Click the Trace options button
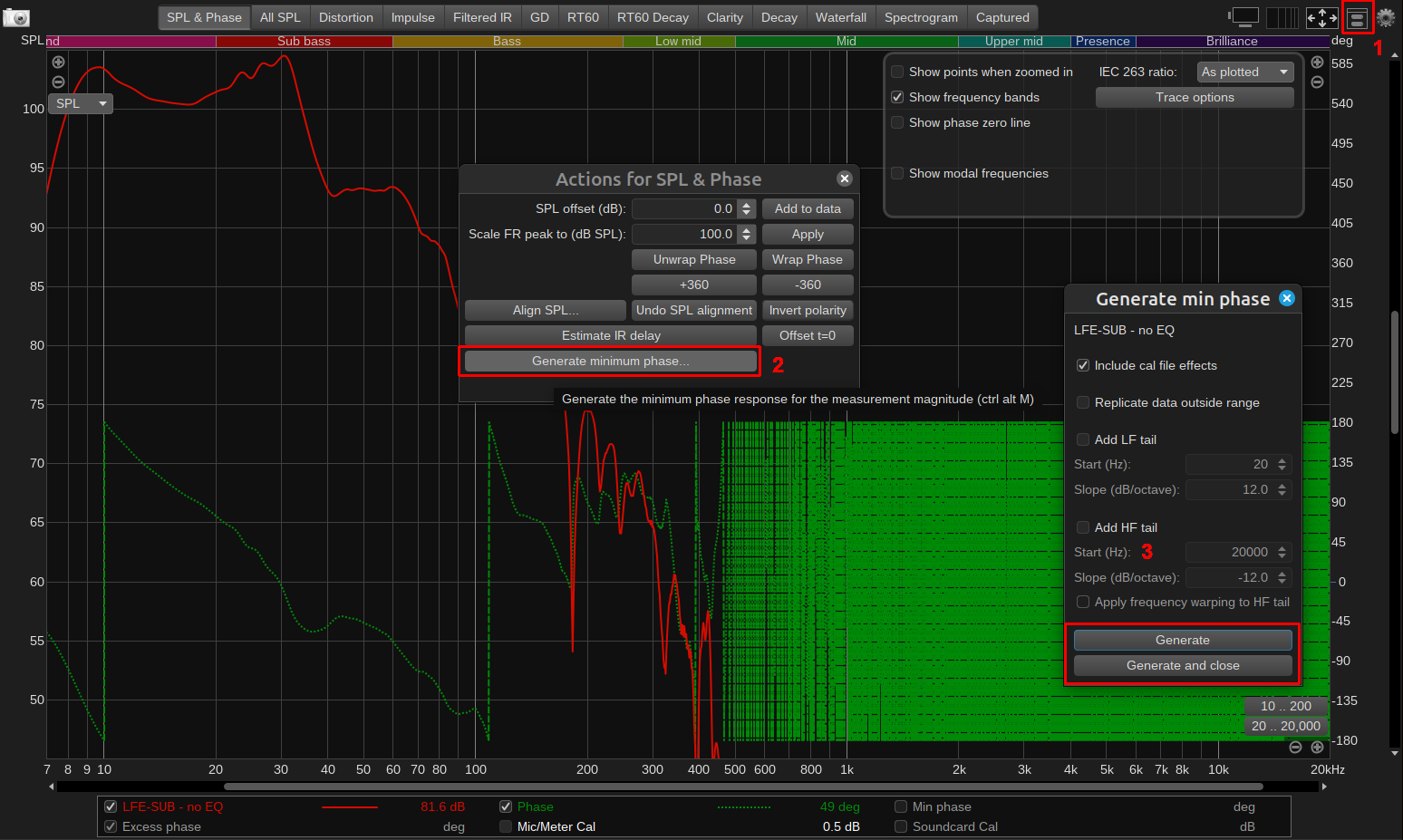This screenshot has width=1403, height=840. [1195, 97]
